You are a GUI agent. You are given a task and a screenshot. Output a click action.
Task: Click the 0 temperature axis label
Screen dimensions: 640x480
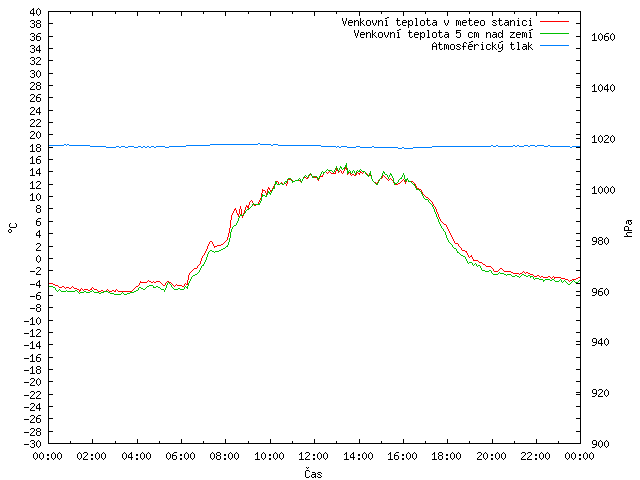click(x=38, y=259)
